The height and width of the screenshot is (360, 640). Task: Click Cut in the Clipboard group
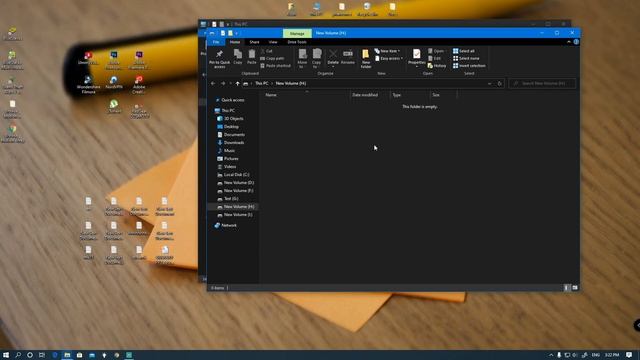267,51
